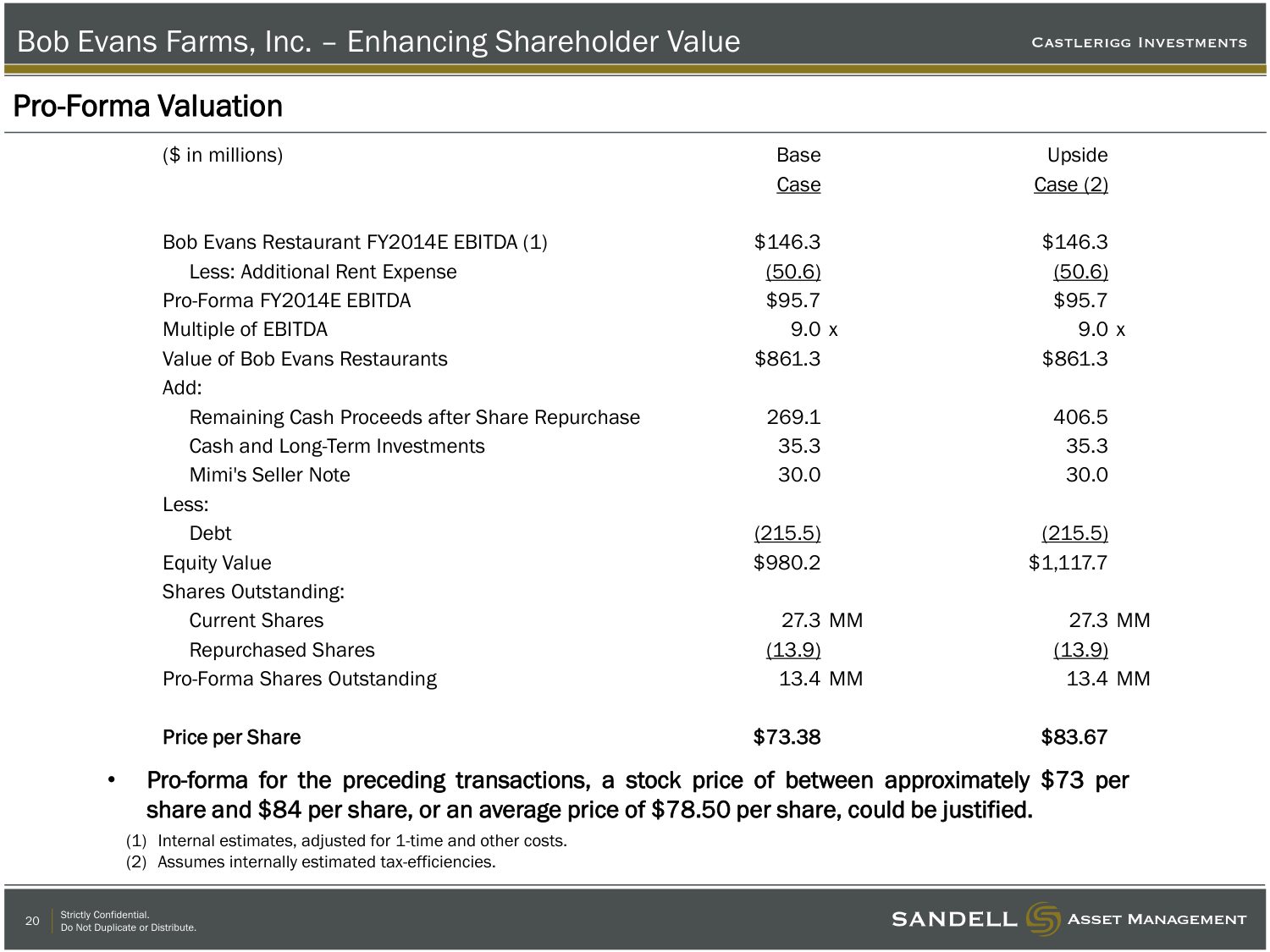This screenshot has width=1270, height=952.
Task: Click the 'Multiple of EBITDA' row label
Action: pyautogui.click(x=245, y=329)
